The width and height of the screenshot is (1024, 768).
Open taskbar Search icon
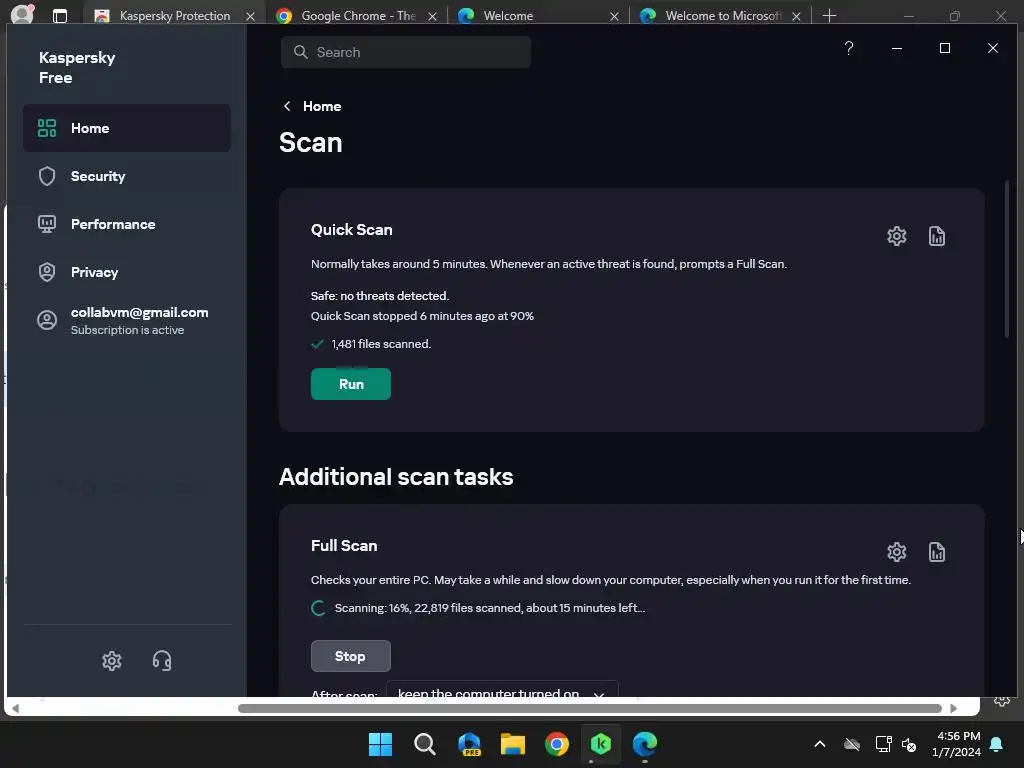tap(424, 744)
